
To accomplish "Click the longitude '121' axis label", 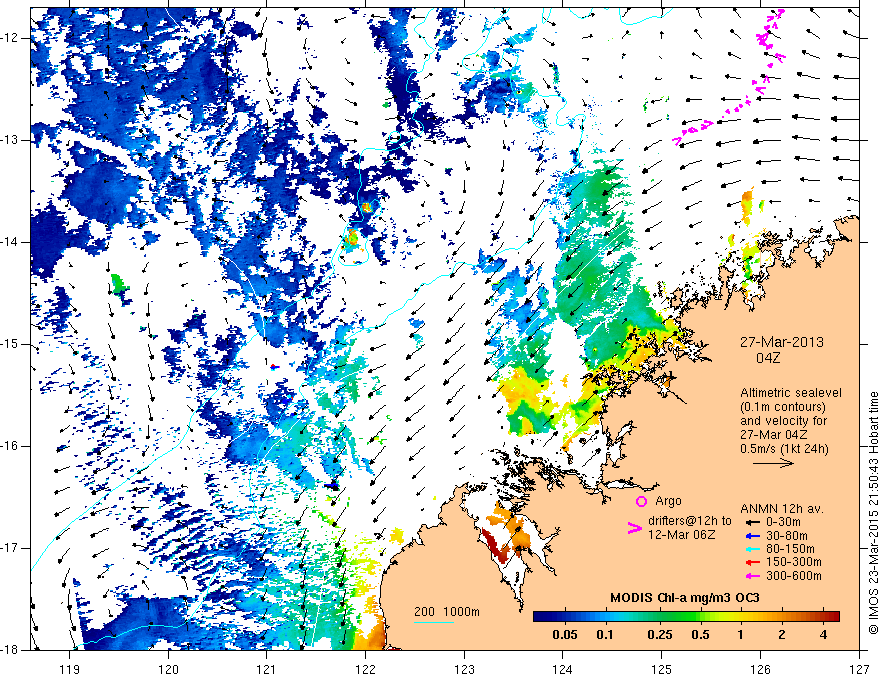I will click(x=267, y=669).
